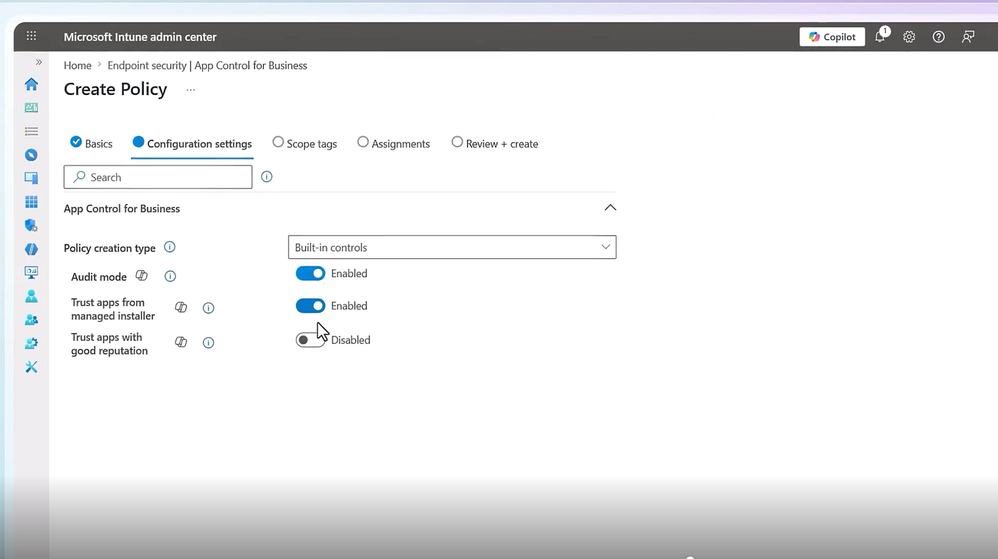Open the Policy creation type dropdown

click(x=452, y=247)
